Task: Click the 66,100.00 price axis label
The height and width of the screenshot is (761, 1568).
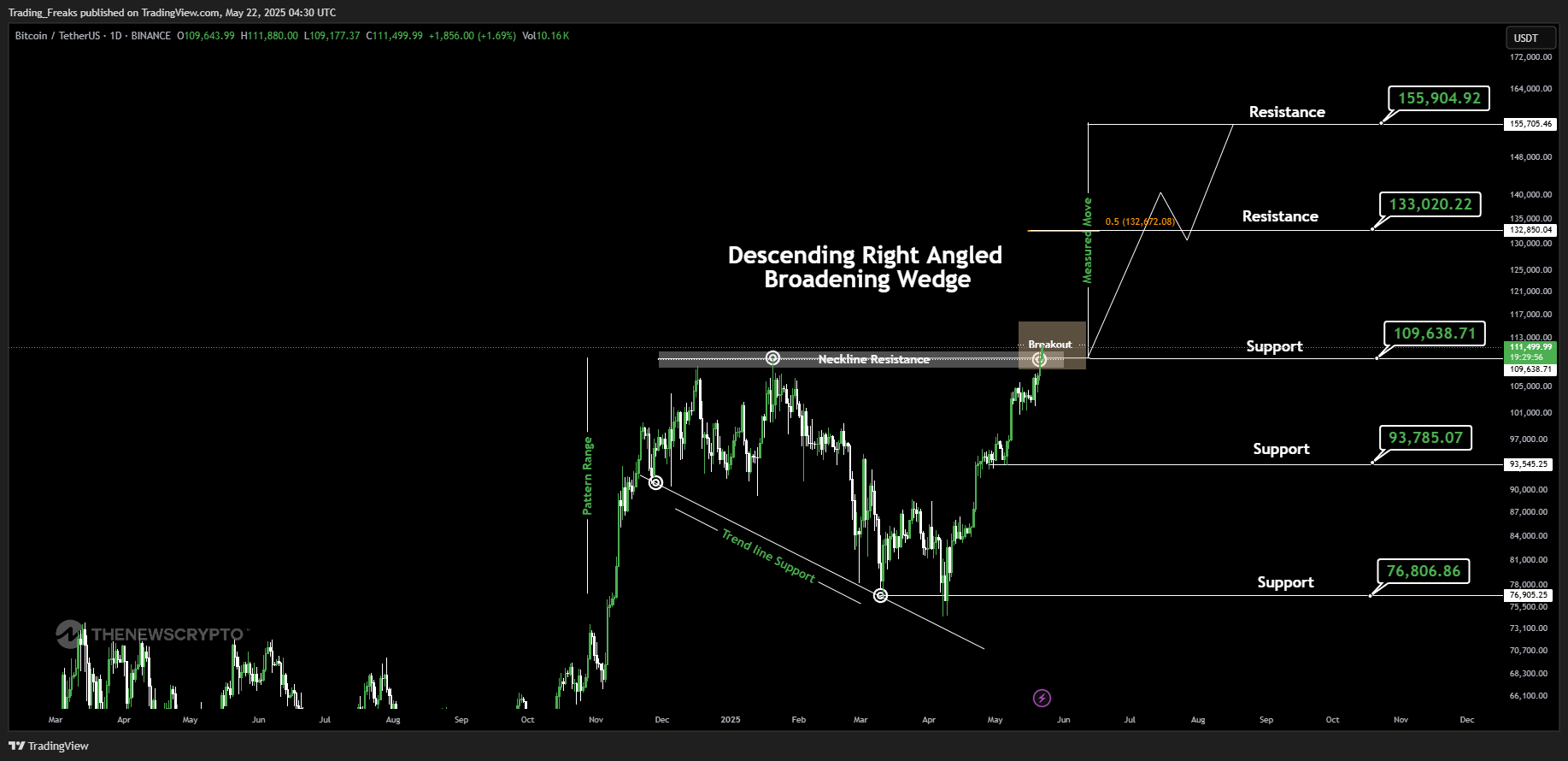Action: coord(1530,696)
